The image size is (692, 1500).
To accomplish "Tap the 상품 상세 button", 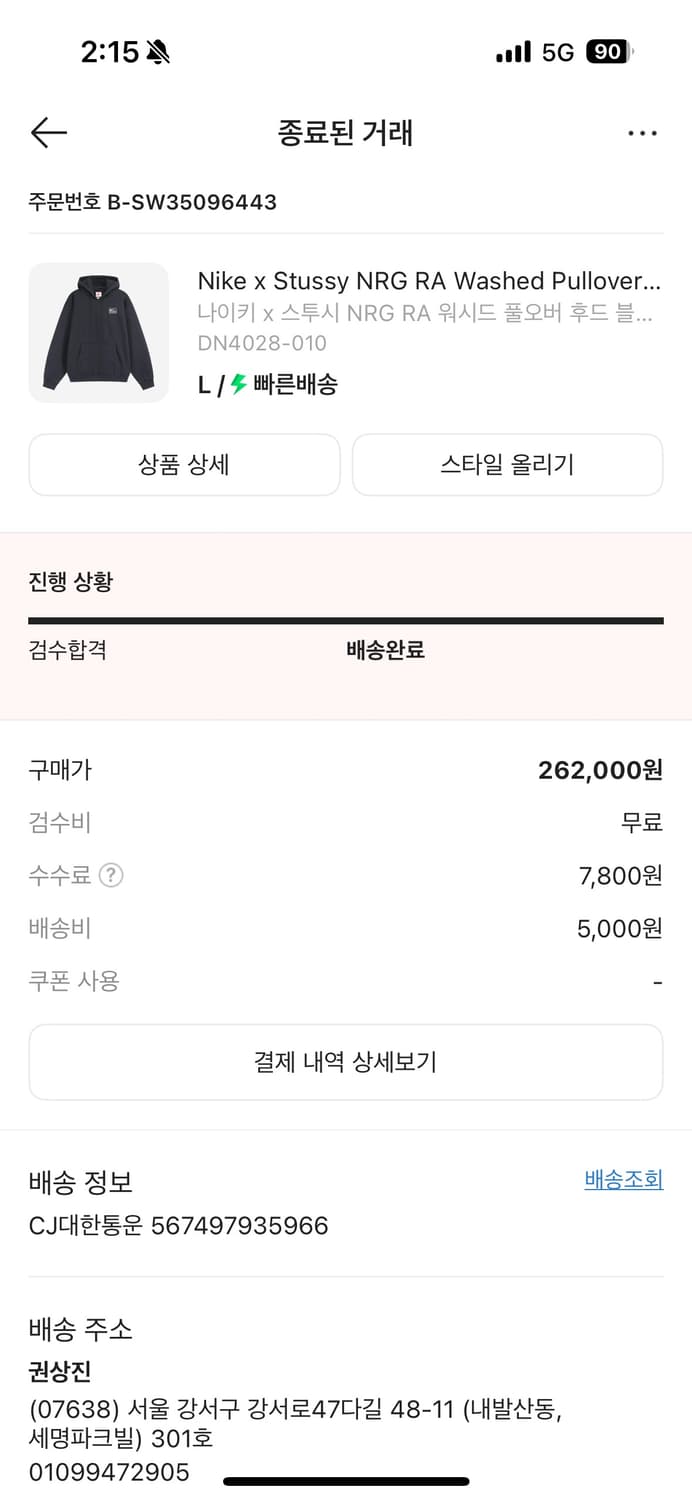I will [184, 465].
